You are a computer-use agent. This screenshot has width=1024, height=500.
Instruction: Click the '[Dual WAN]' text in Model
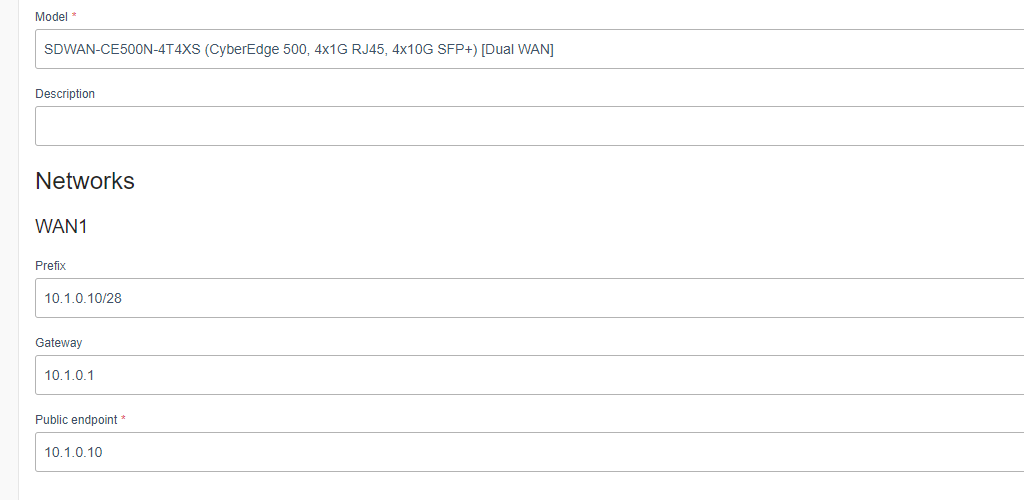(517, 49)
